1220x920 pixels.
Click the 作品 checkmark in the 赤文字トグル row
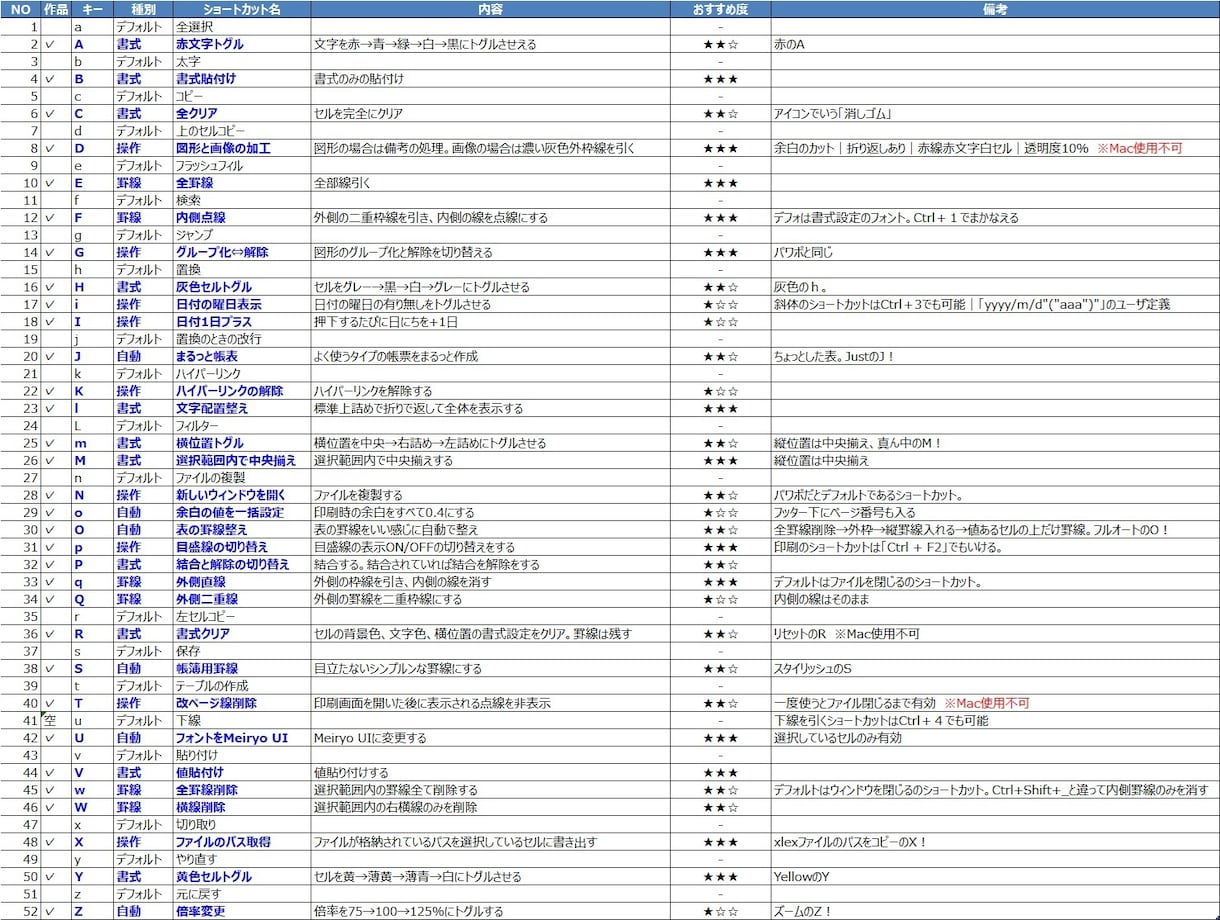[x=50, y=44]
